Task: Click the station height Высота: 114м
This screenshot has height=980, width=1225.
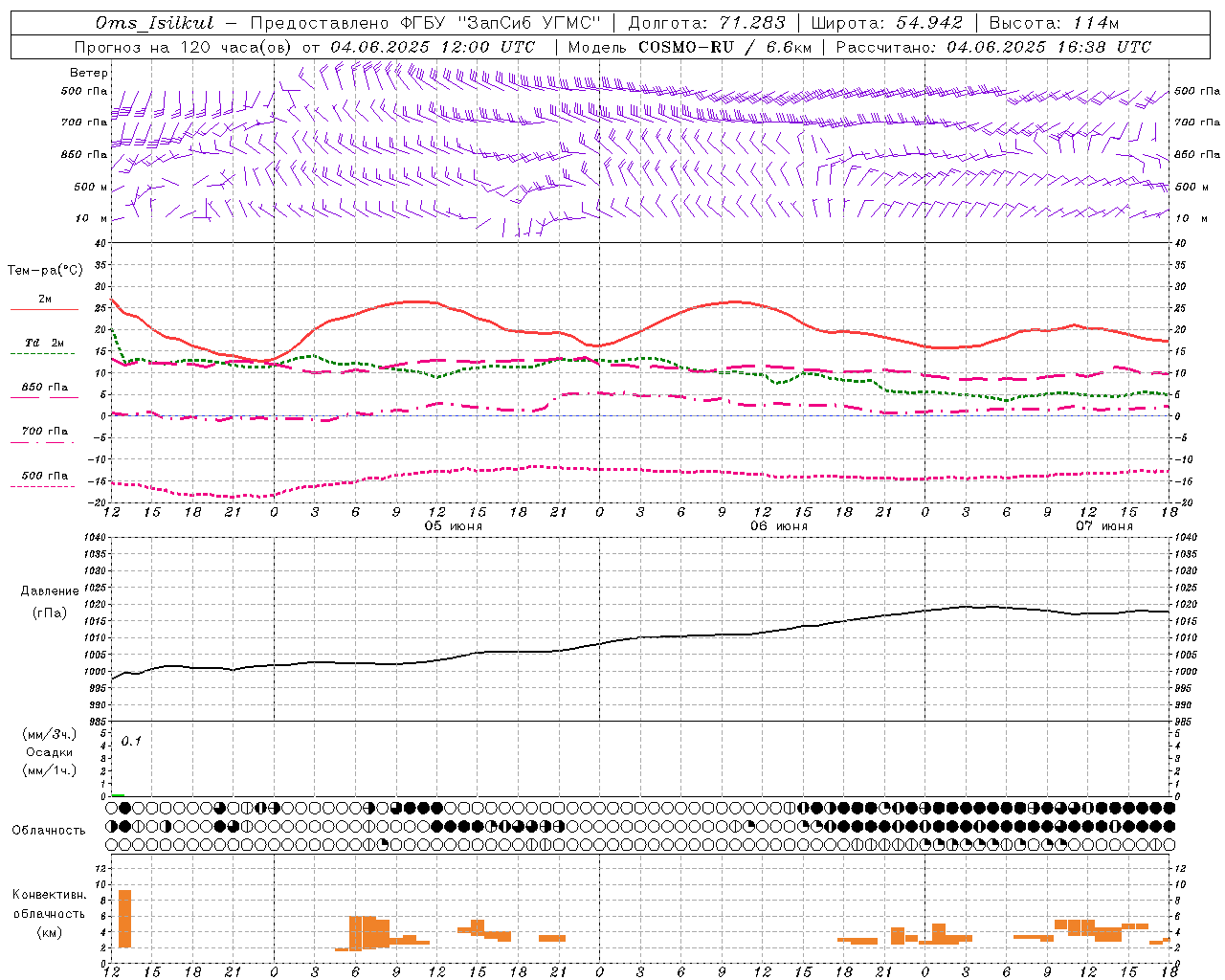Action: pos(1054,23)
